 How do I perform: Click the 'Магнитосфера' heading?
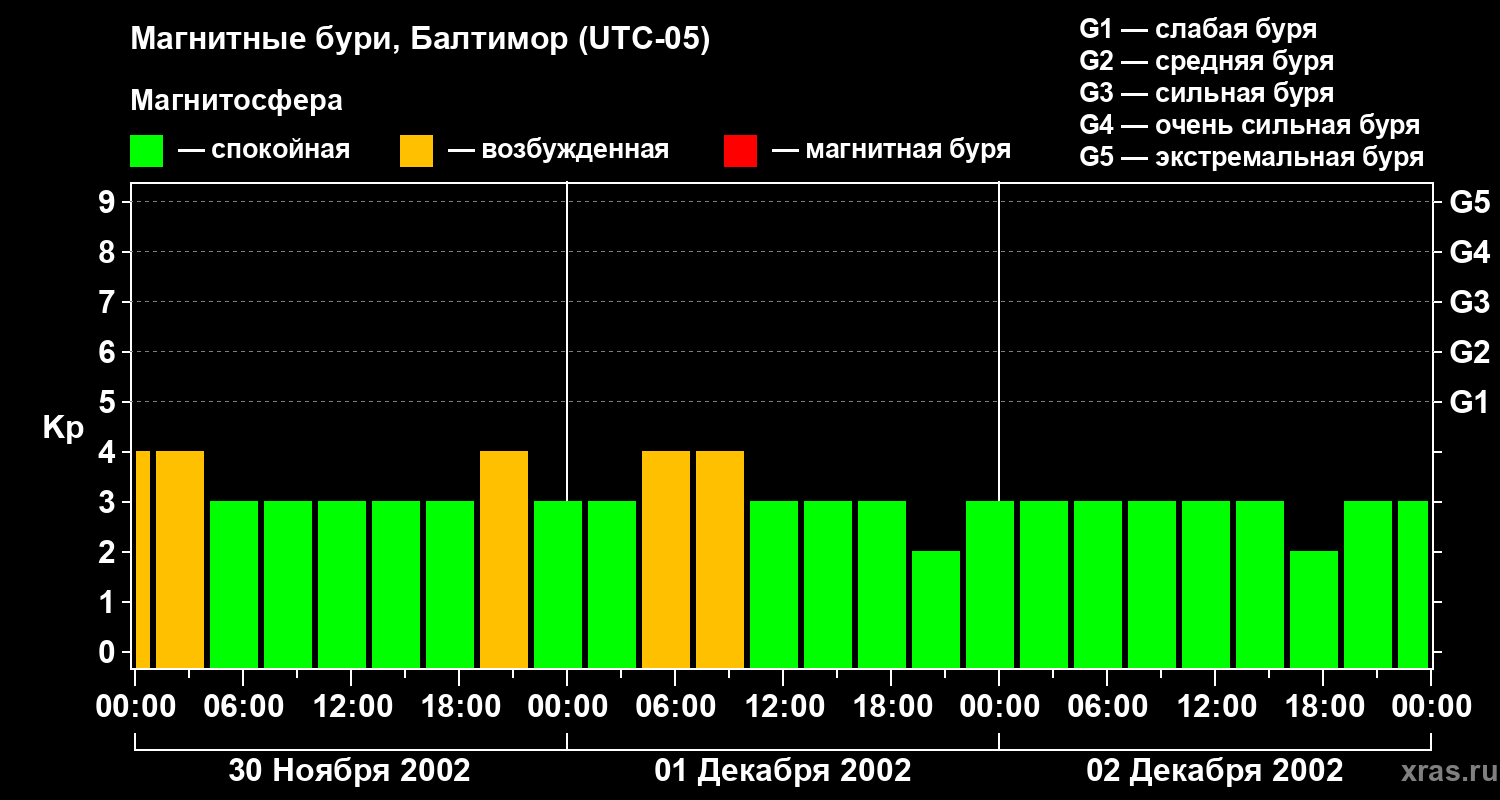point(236,101)
